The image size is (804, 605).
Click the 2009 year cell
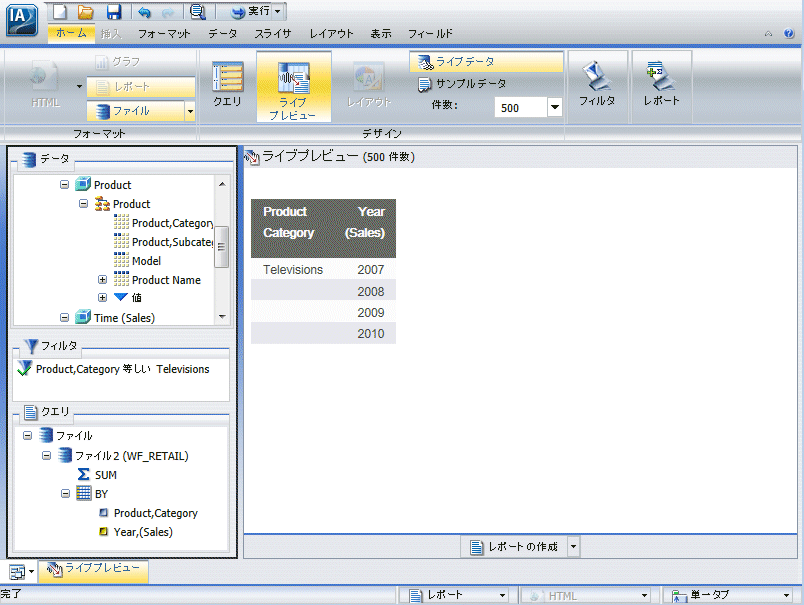coord(371,313)
